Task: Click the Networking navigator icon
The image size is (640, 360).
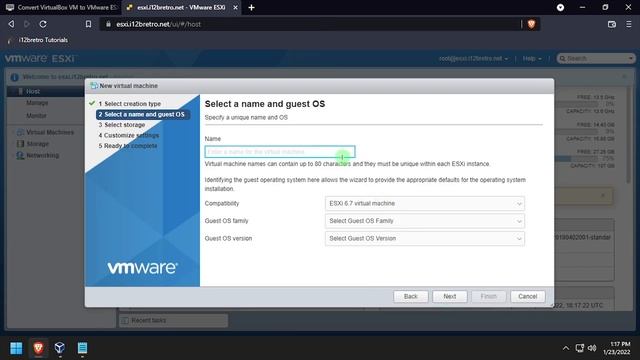Action: click(20, 155)
